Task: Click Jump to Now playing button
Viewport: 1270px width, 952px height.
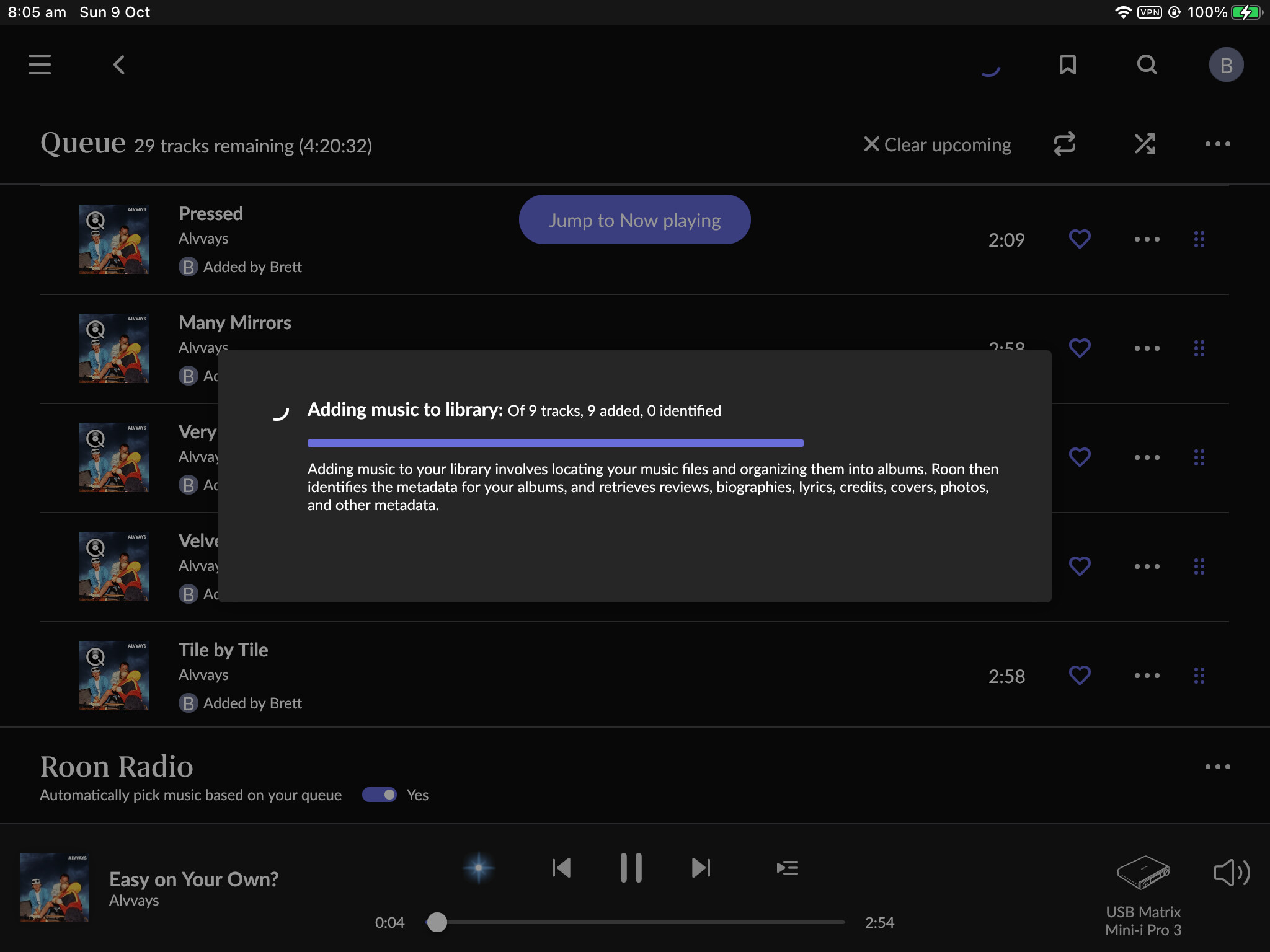Action: [x=634, y=220]
